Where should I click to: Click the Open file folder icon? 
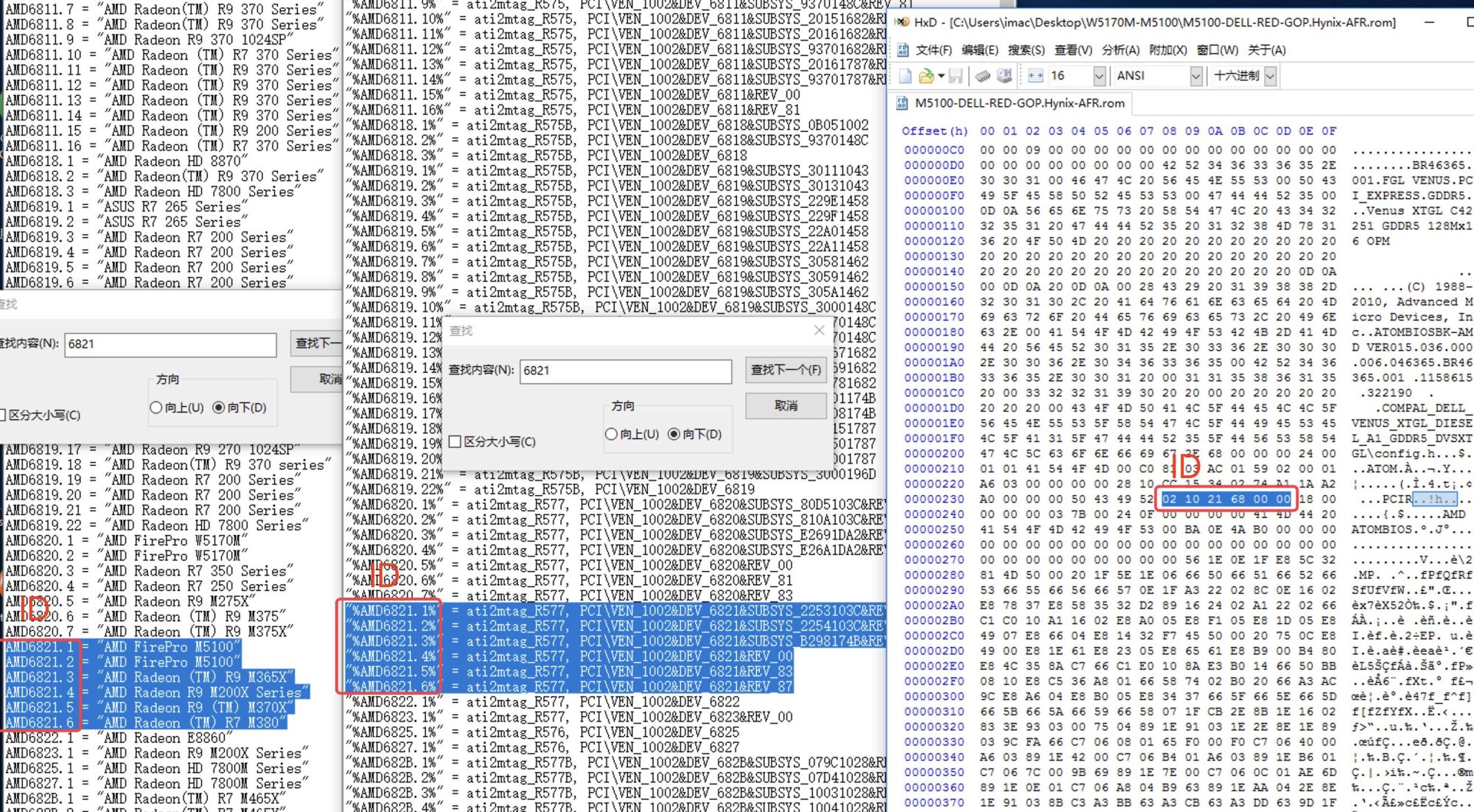click(x=927, y=76)
